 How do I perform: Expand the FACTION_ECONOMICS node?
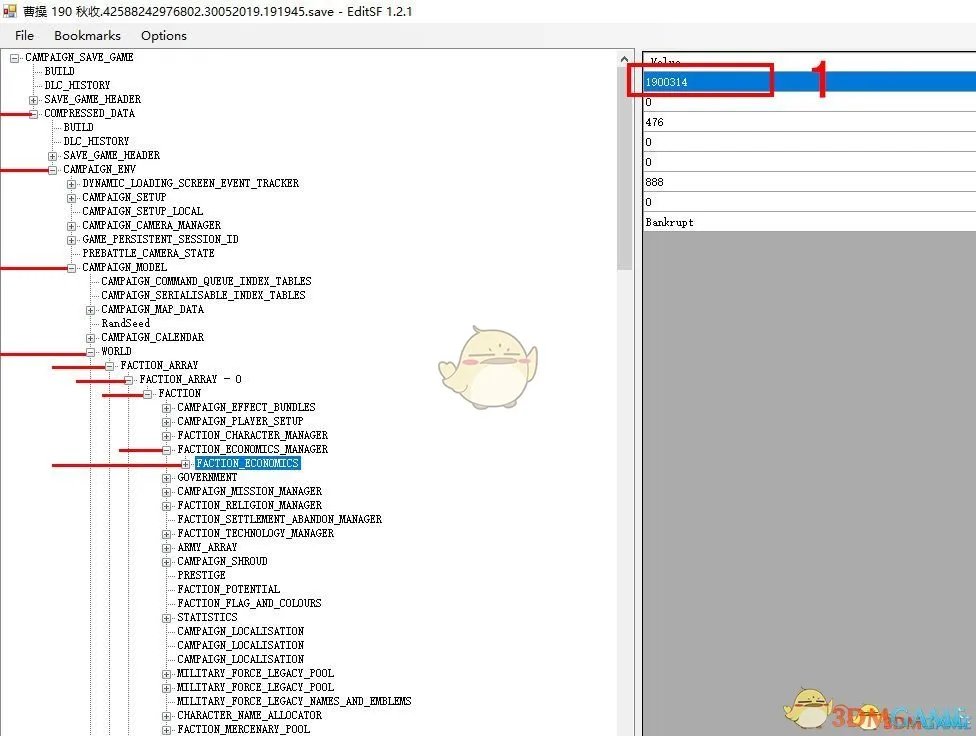(186, 464)
